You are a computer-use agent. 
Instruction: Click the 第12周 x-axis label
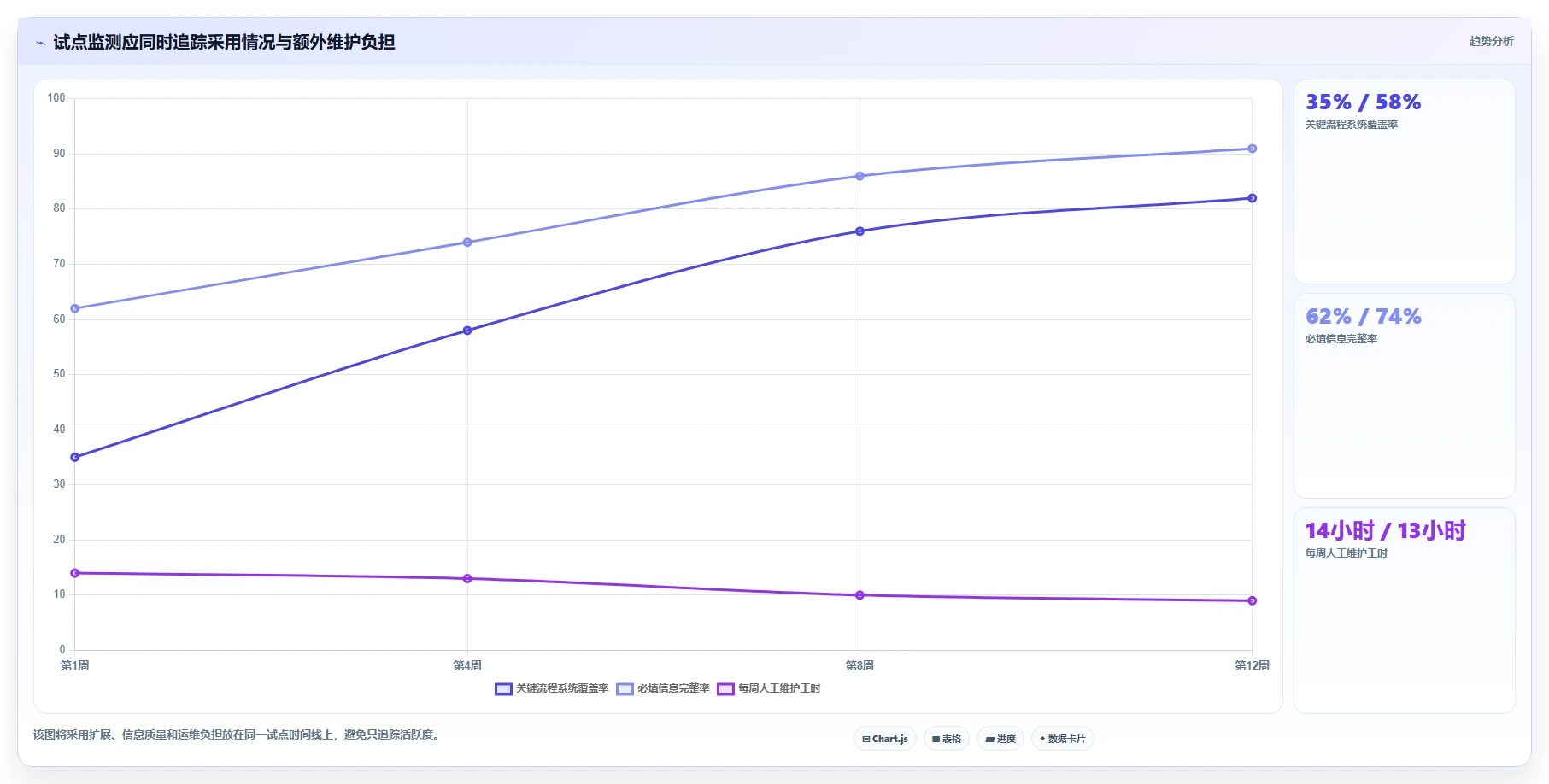pos(1252,665)
